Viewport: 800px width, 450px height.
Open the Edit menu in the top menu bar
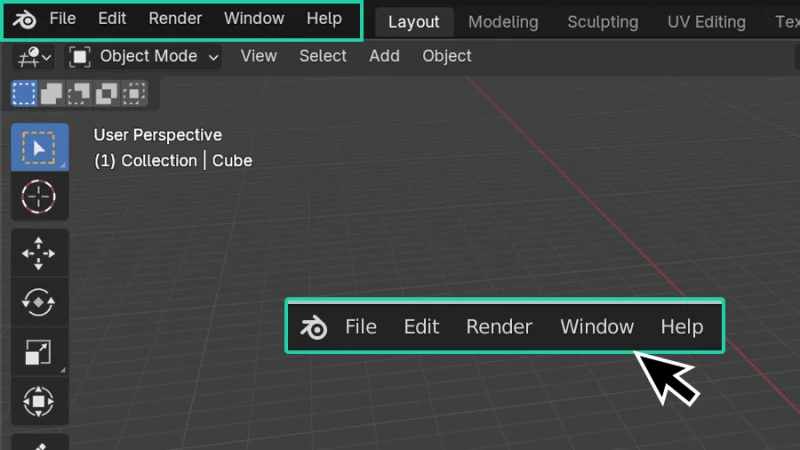click(x=112, y=18)
